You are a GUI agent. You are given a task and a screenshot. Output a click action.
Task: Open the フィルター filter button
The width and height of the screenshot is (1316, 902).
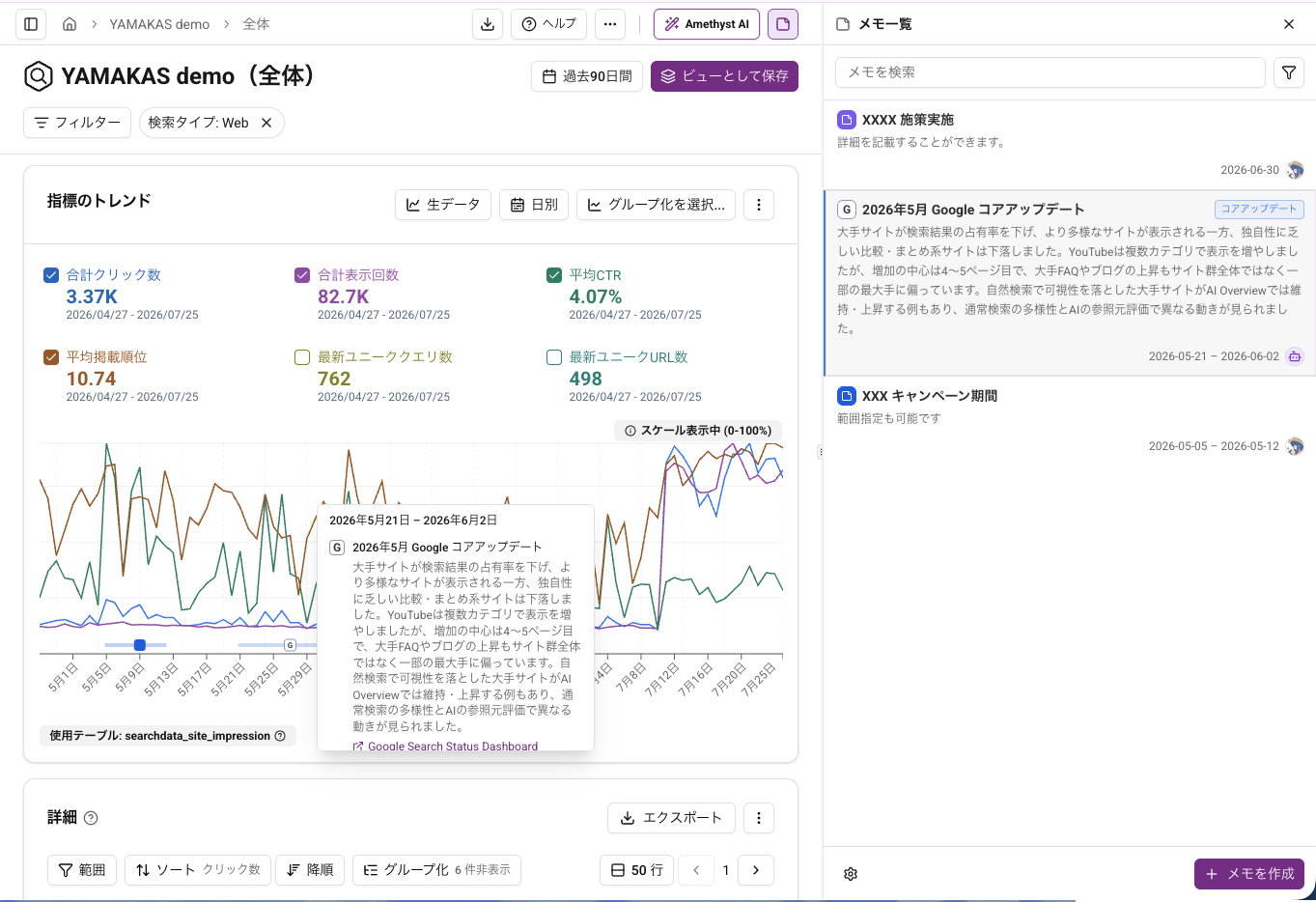click(x=77, y=123)
